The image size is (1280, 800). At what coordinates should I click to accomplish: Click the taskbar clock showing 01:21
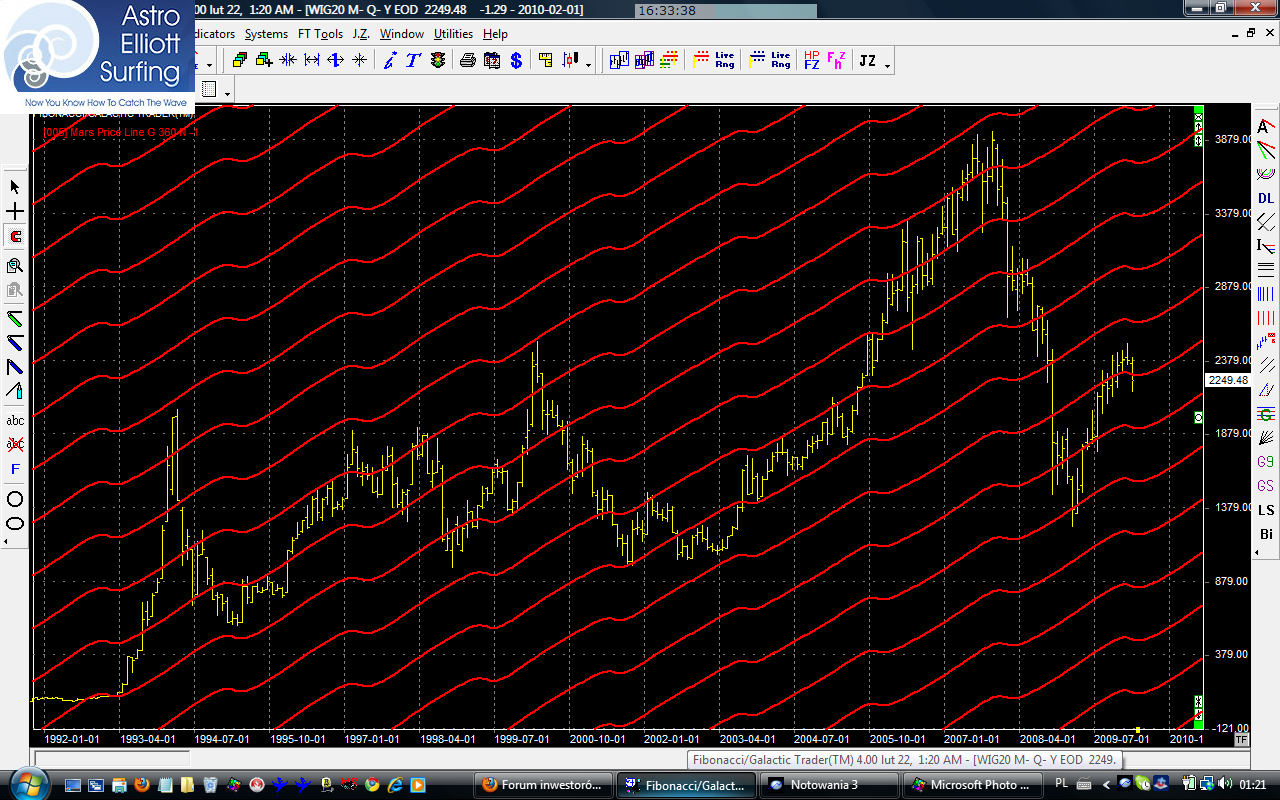coord(1255,784)
